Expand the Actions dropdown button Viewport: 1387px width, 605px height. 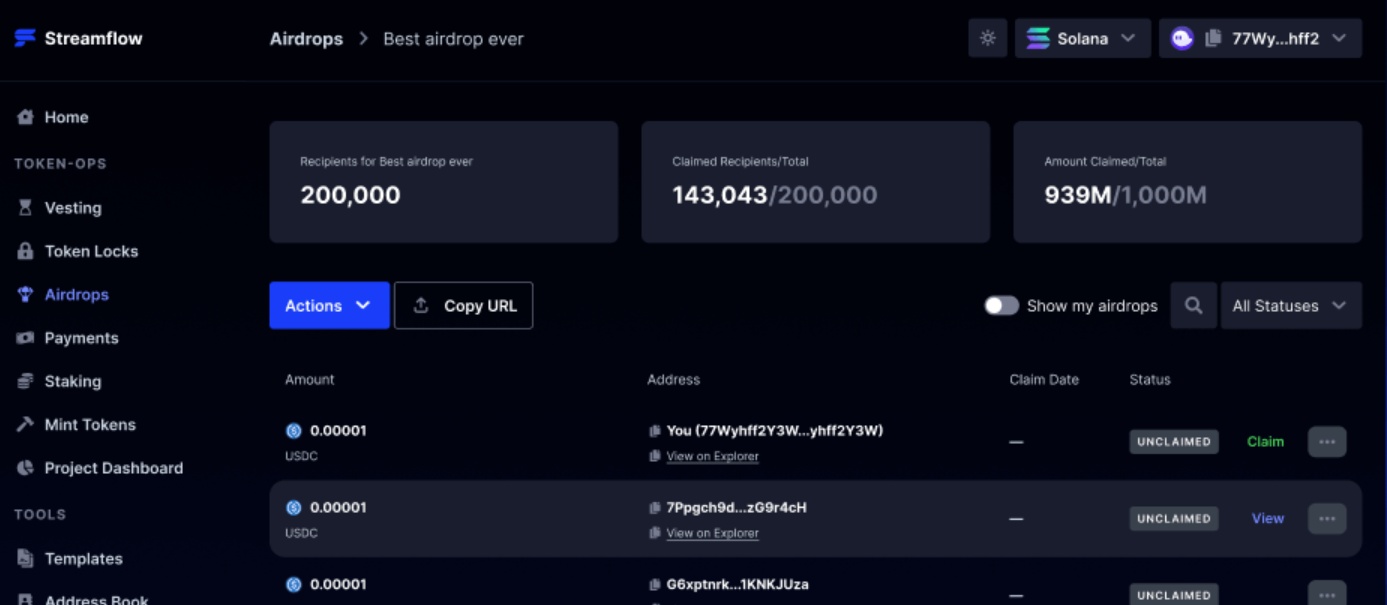(329, 306)
